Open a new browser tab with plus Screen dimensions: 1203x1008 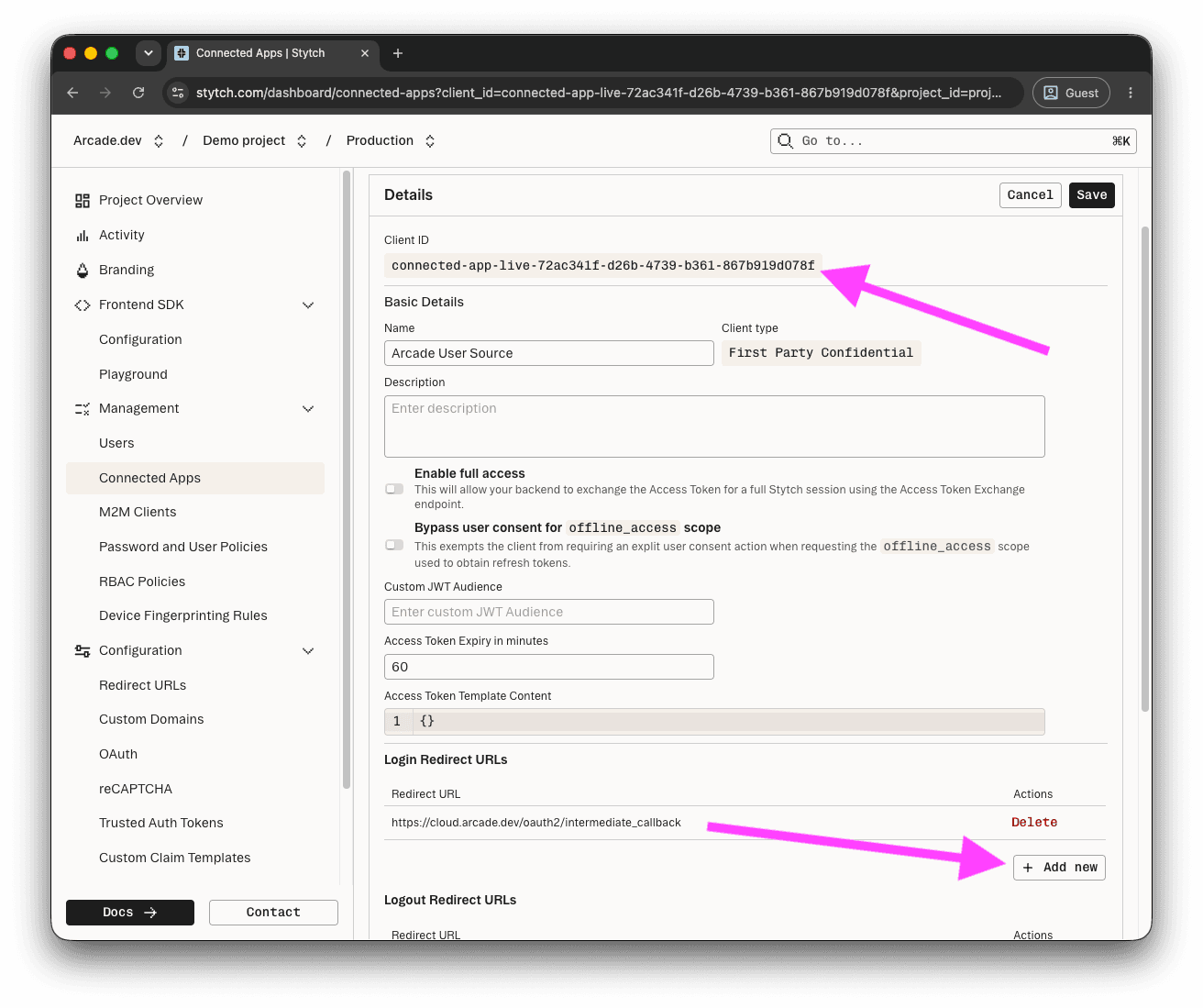coord(398,53)
